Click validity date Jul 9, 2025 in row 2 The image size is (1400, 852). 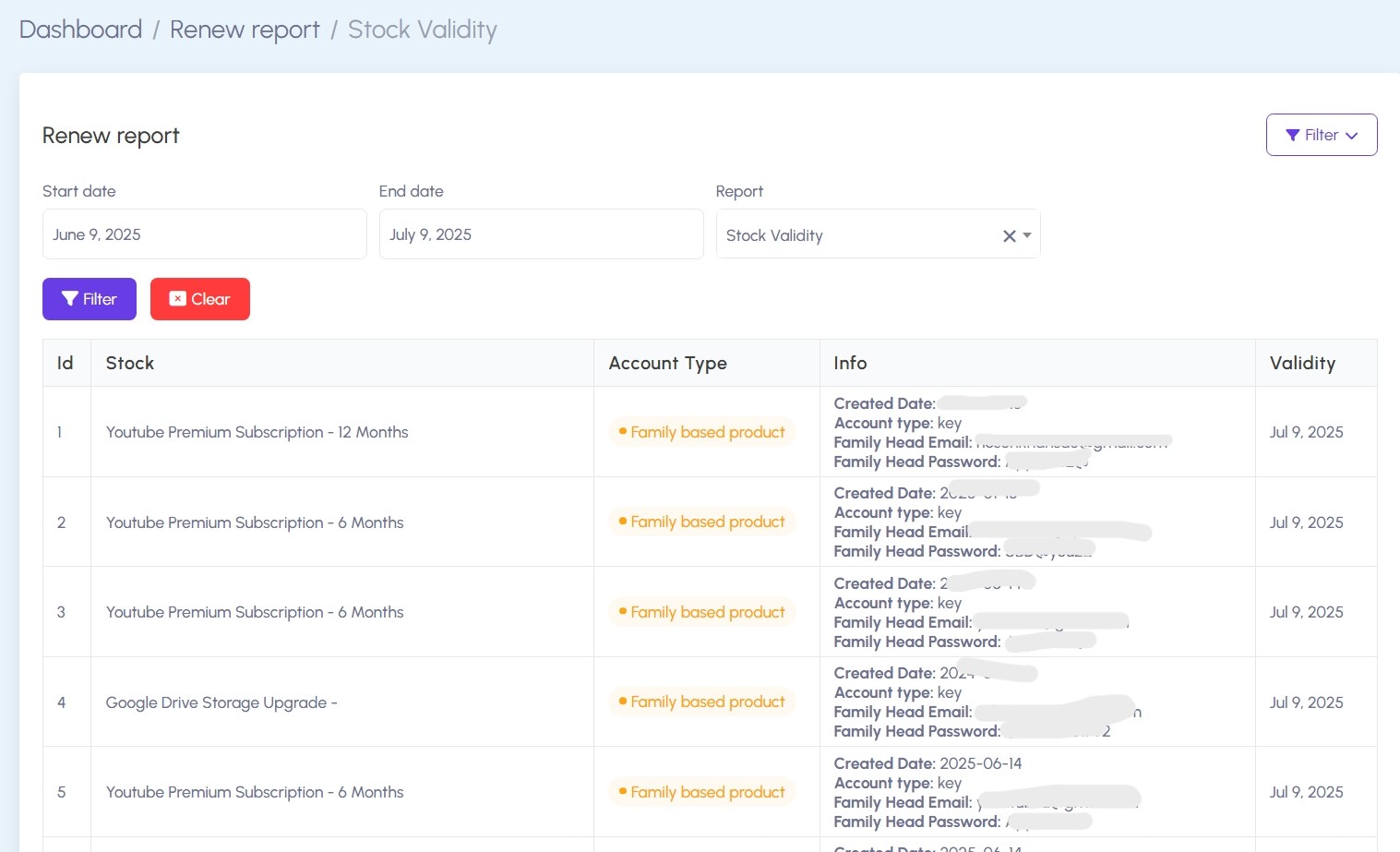[1306, 522]
